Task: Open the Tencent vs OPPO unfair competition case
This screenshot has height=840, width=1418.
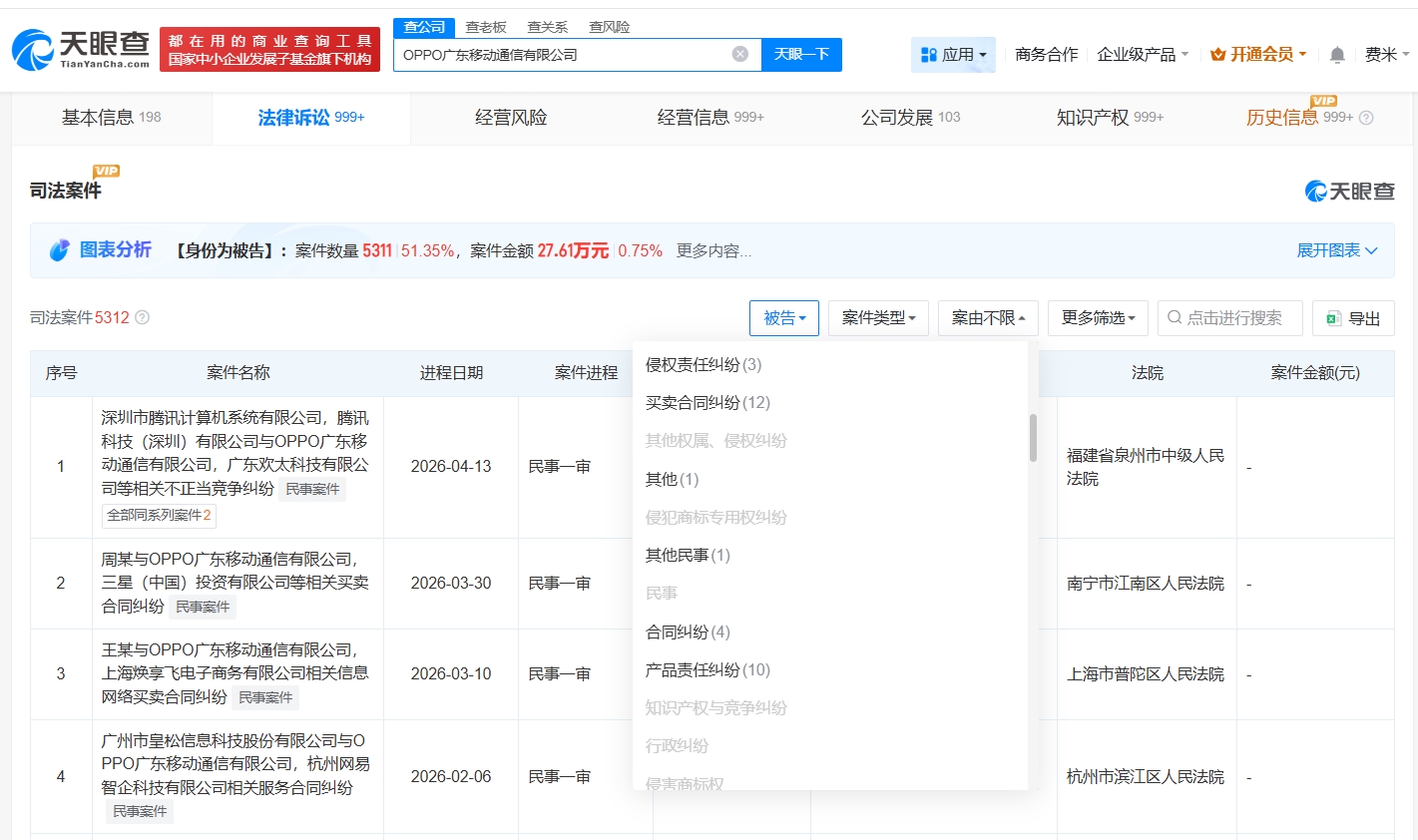Action: click(235, 453)
